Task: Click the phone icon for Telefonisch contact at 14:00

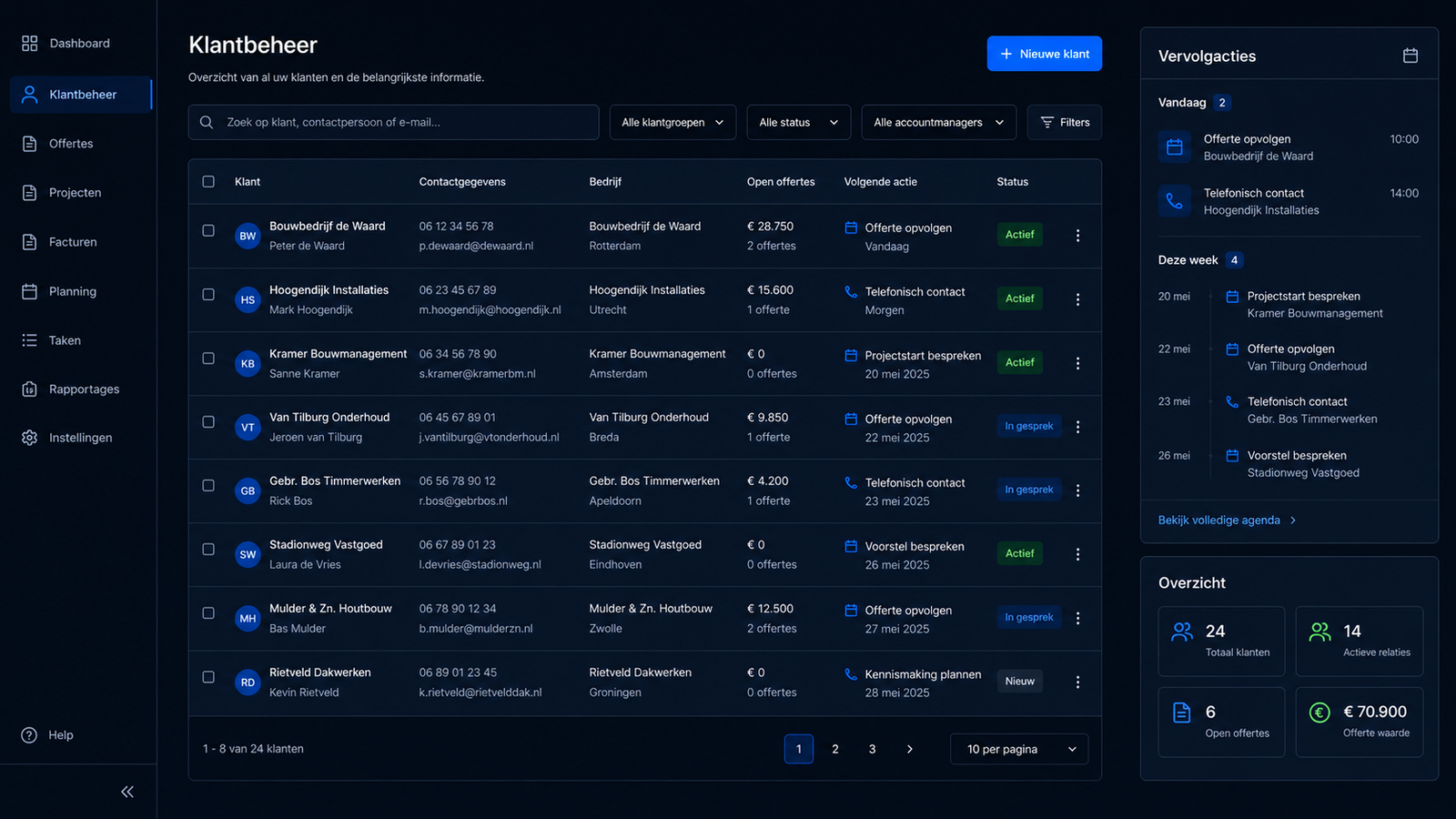Action: [1174, 201]
